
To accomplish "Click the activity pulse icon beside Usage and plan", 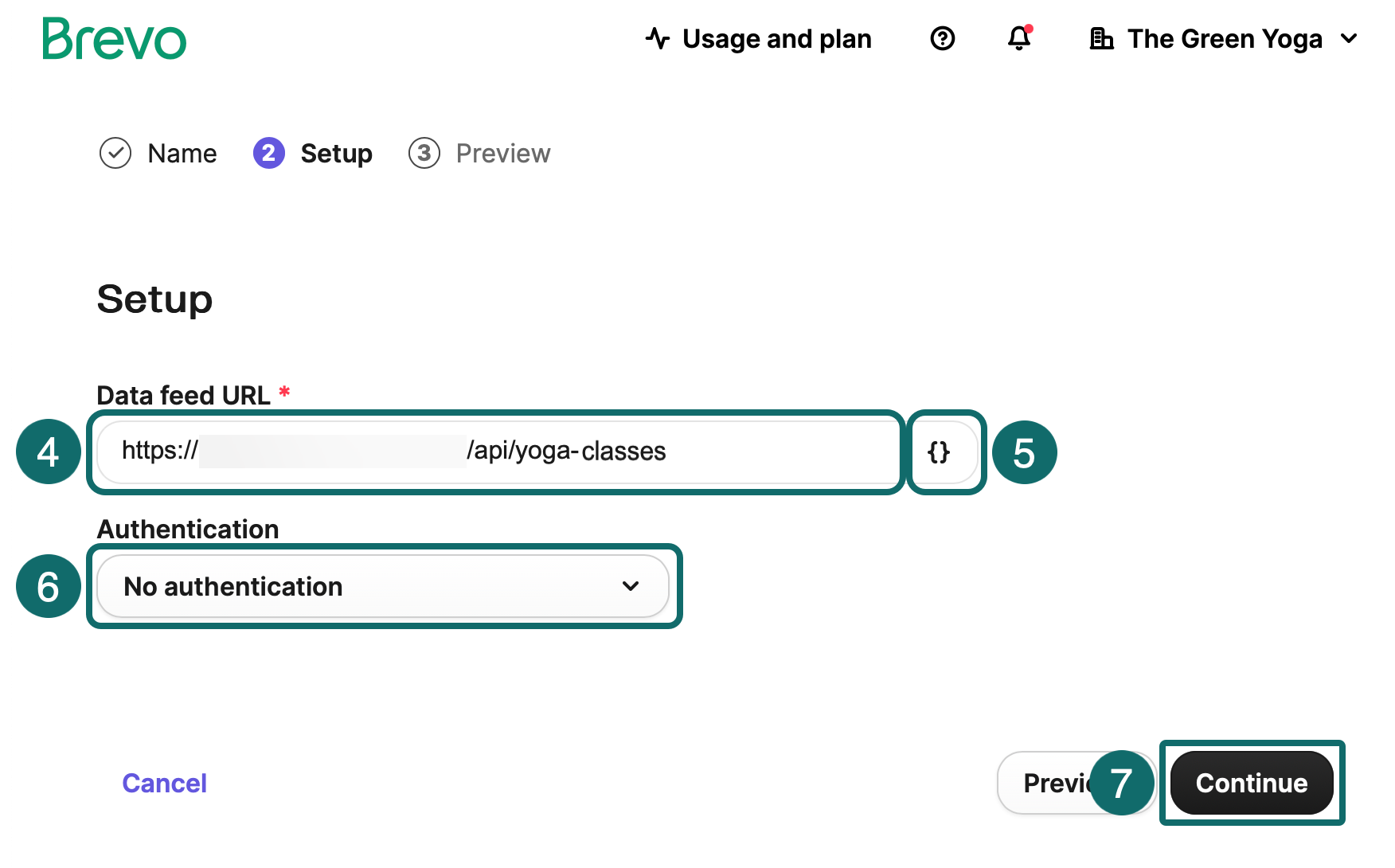I will (658, 38).
